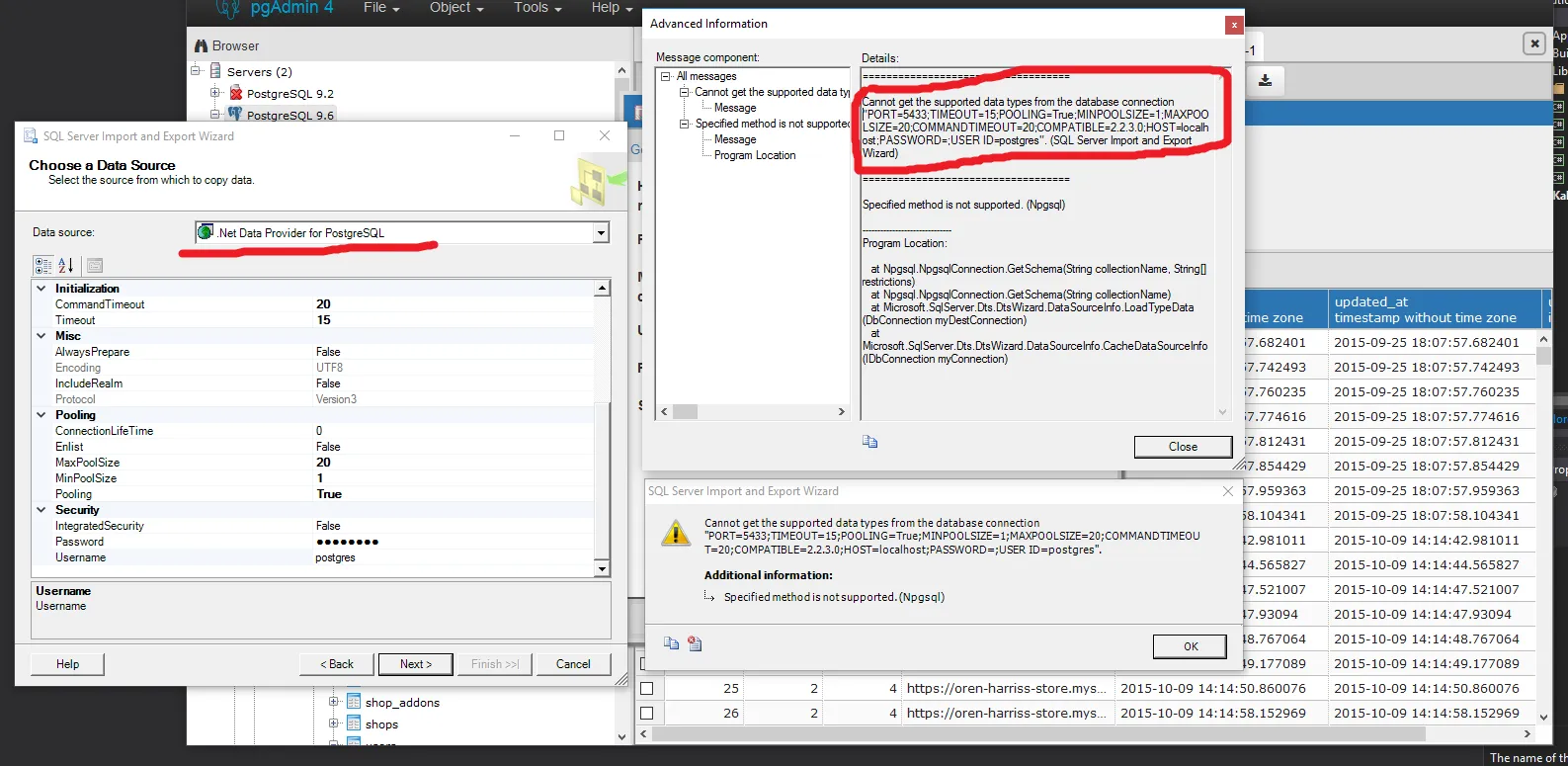Image resolution: width=1568 pixels, height=766 pixels.
Task: Click the pgAdmin panel close X button
Action: 1533,43
